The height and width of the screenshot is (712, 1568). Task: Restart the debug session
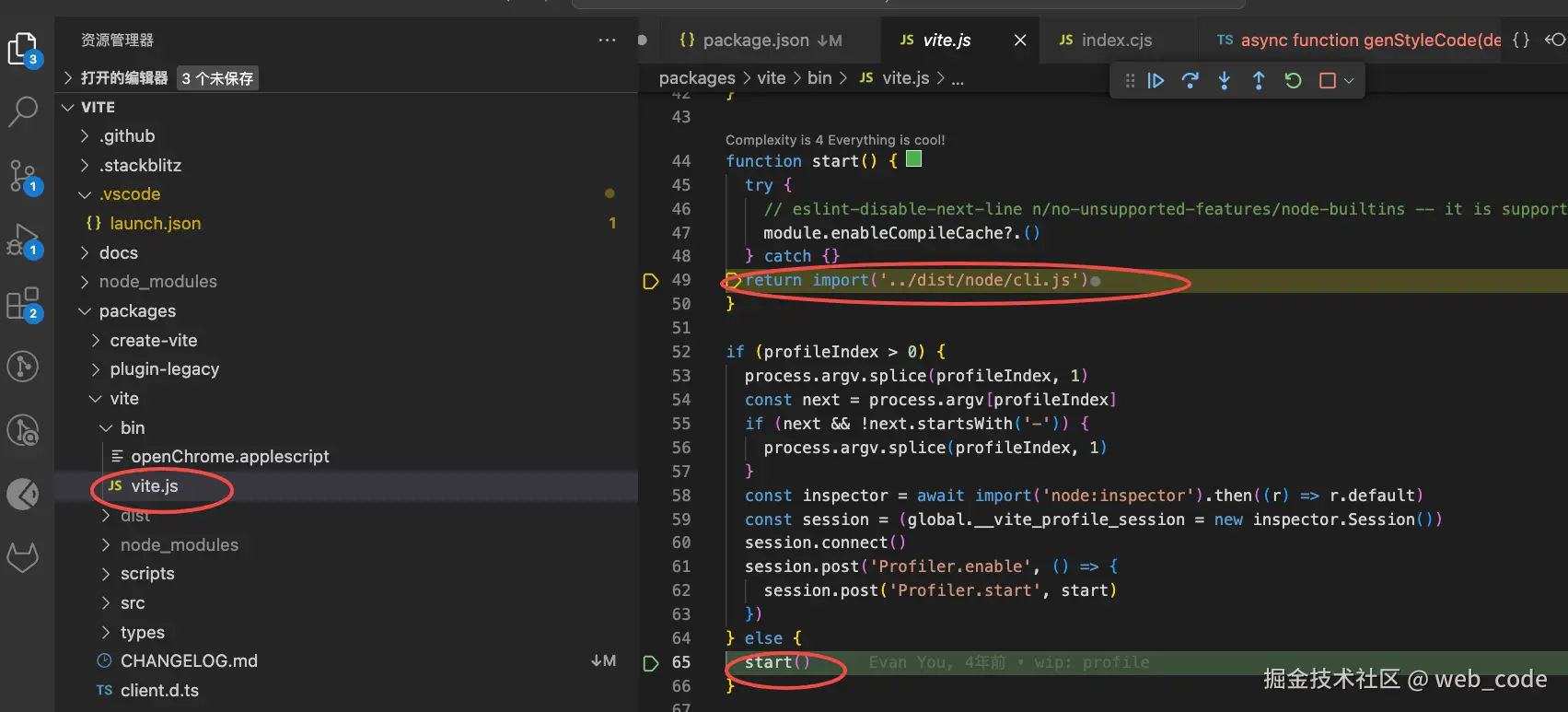(x=1293, y=81)
